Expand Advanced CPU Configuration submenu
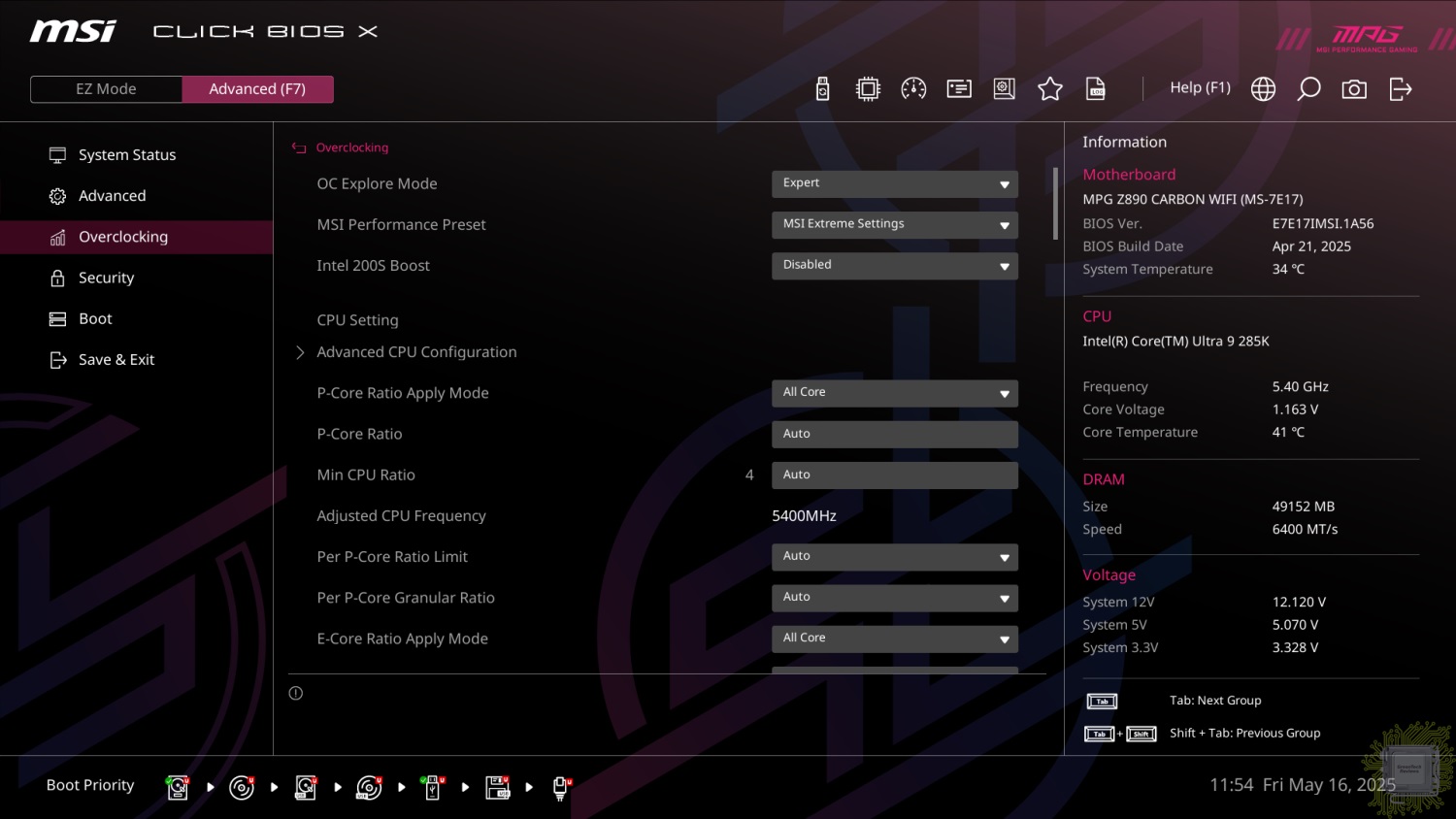Screen dimensions: 1456x819 click(x=416, y=352)
